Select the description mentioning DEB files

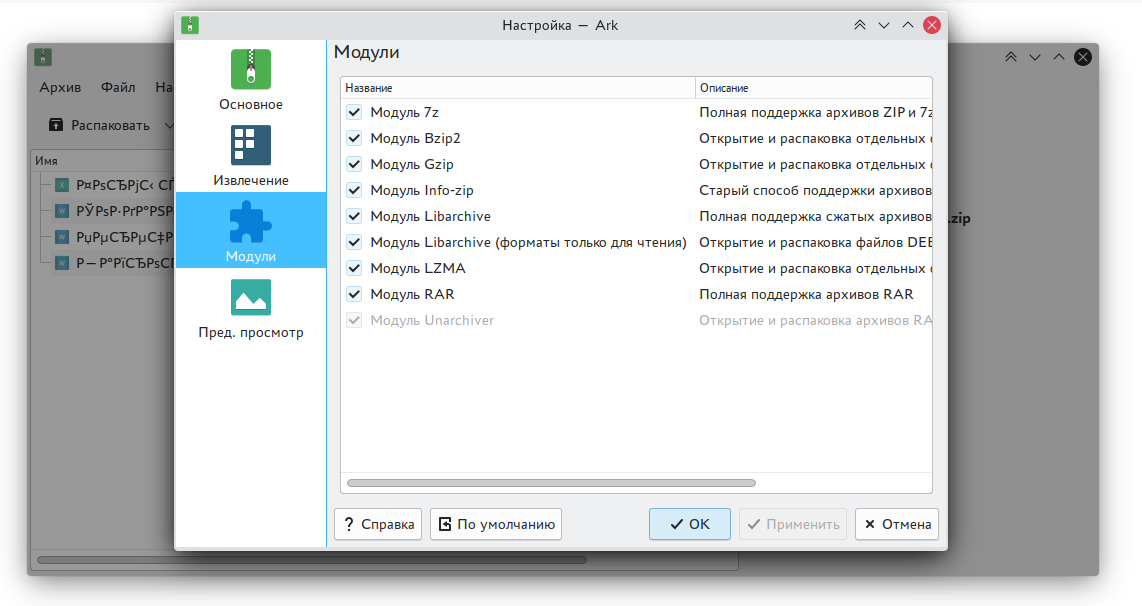click(x=815, y=243)
